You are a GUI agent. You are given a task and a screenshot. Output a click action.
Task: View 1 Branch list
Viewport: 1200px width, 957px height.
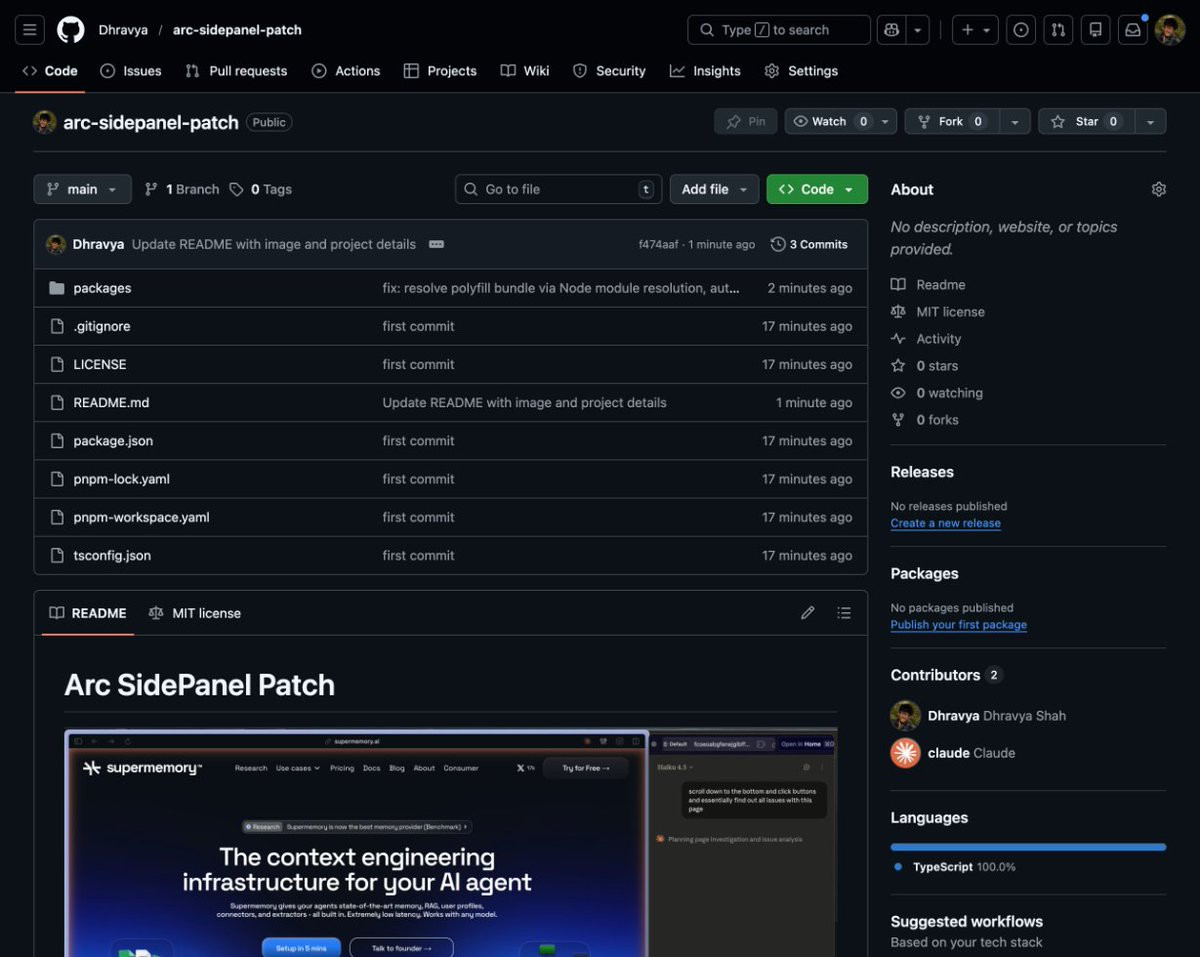coord(182,189)
